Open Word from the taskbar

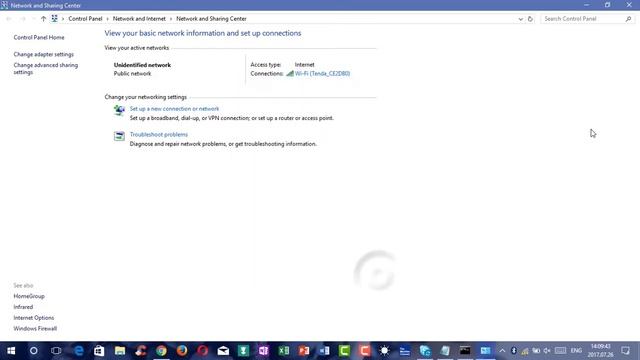(x=324, y=351)
